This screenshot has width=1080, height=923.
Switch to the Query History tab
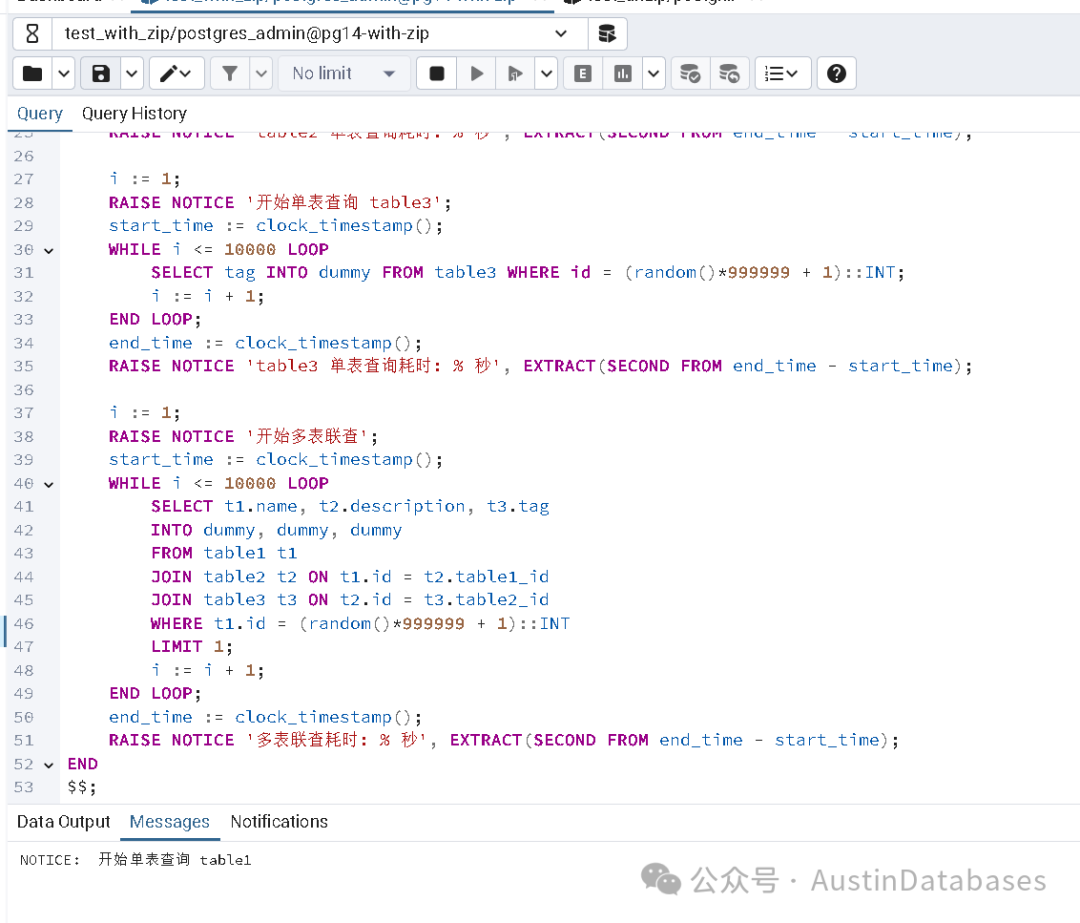pyautogui.click(x=134, y=113)
